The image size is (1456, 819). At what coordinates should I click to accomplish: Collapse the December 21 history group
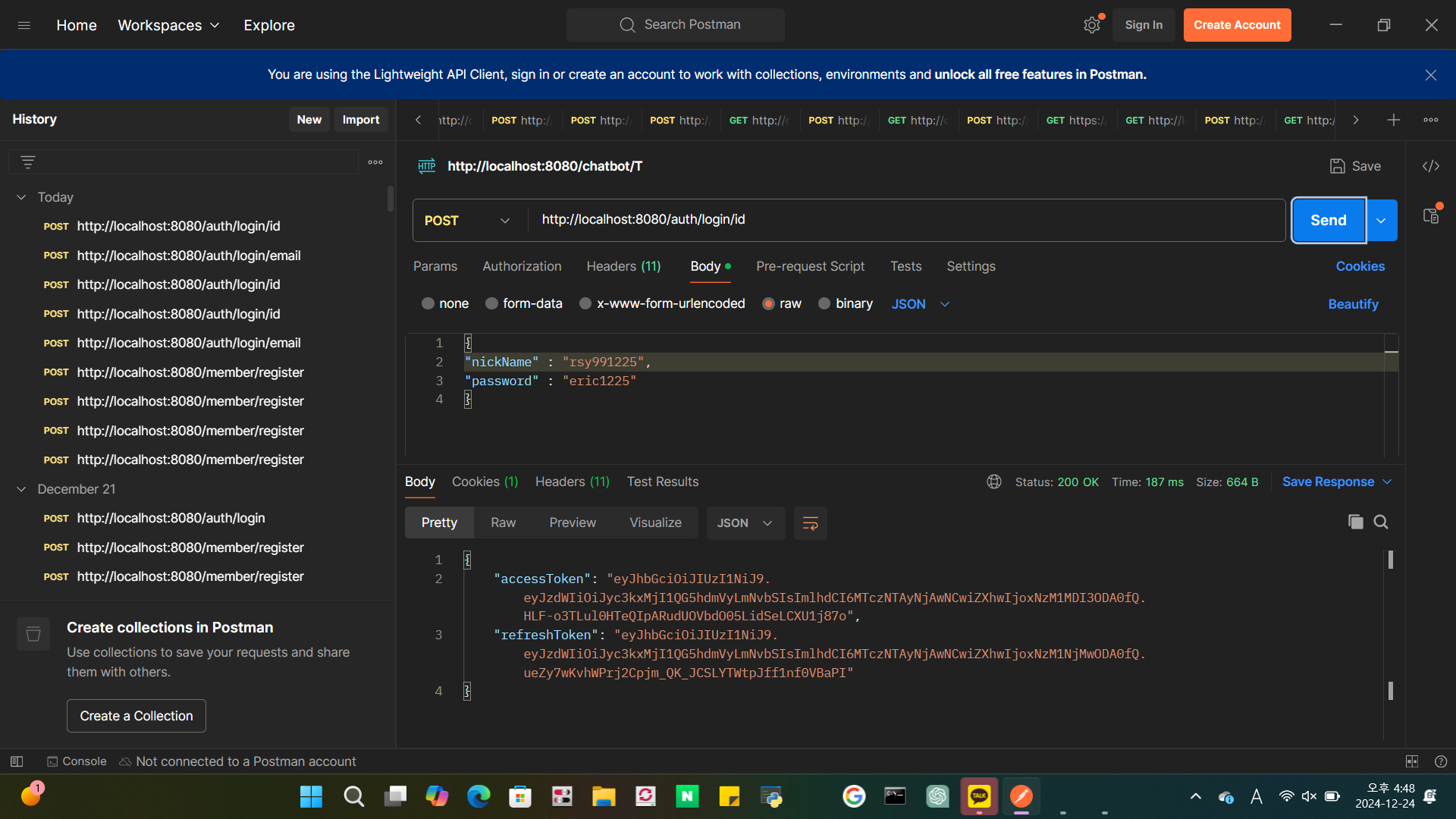tap(21, 489)
